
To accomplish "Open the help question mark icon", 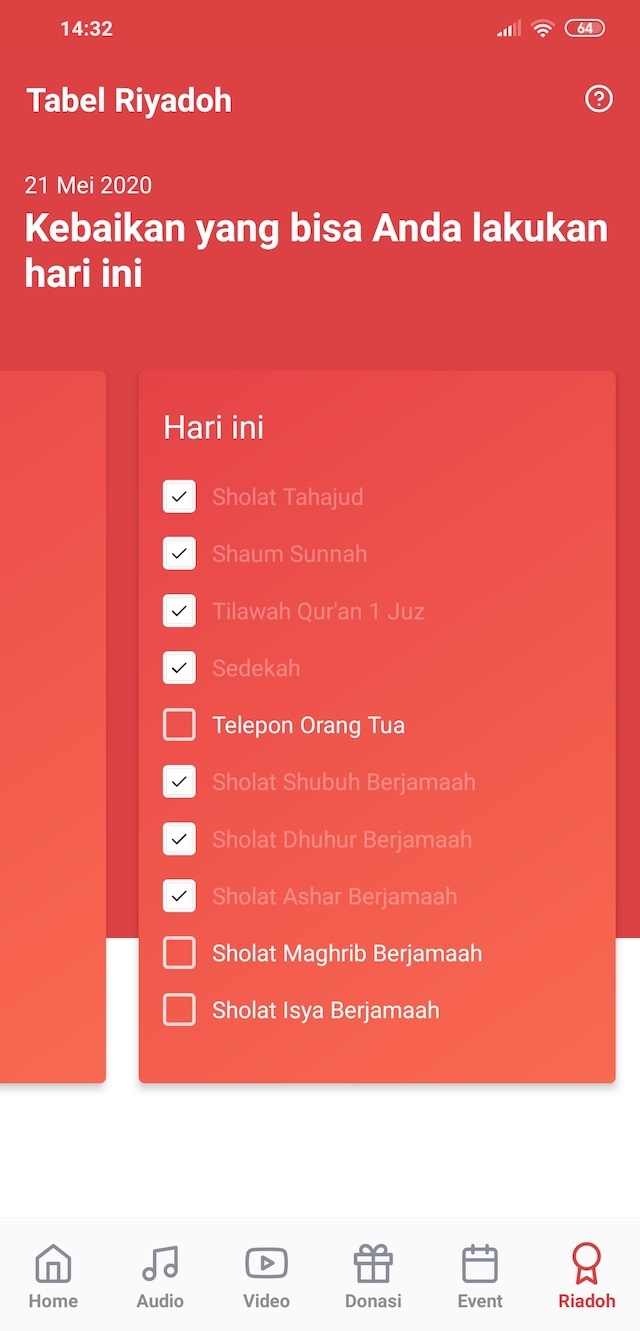I will 598,99.
